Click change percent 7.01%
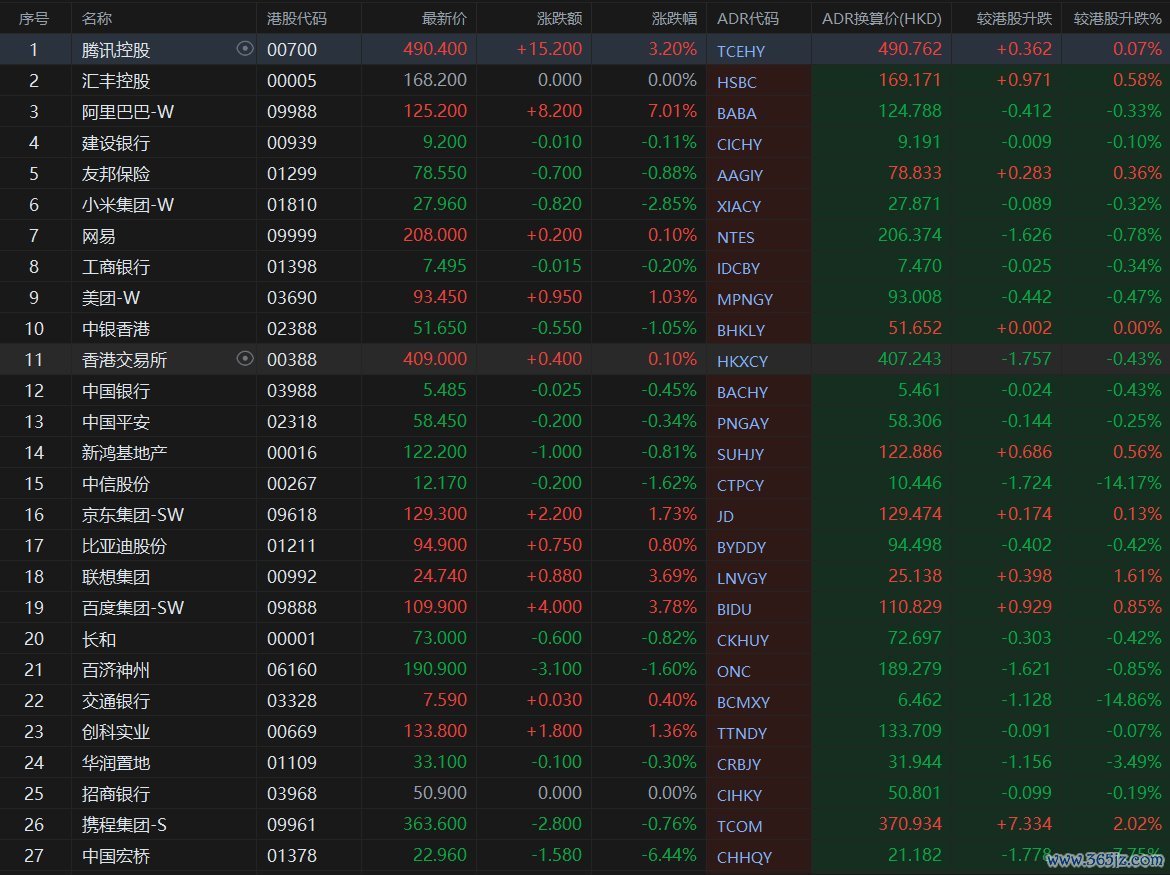The height and width of the screenshot is (875, 1170). click(x=672, y=110)
